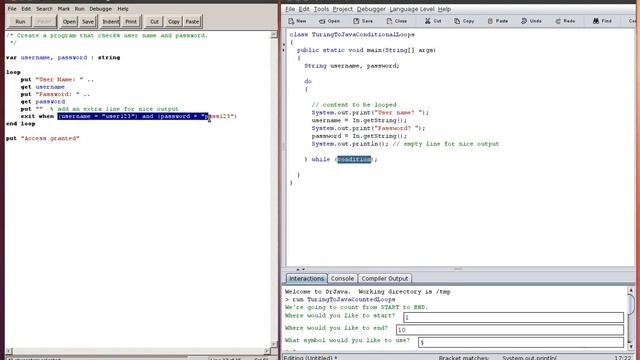
Task: Click the Open button in Turing toolbar
Action: (x=69, y=22)
